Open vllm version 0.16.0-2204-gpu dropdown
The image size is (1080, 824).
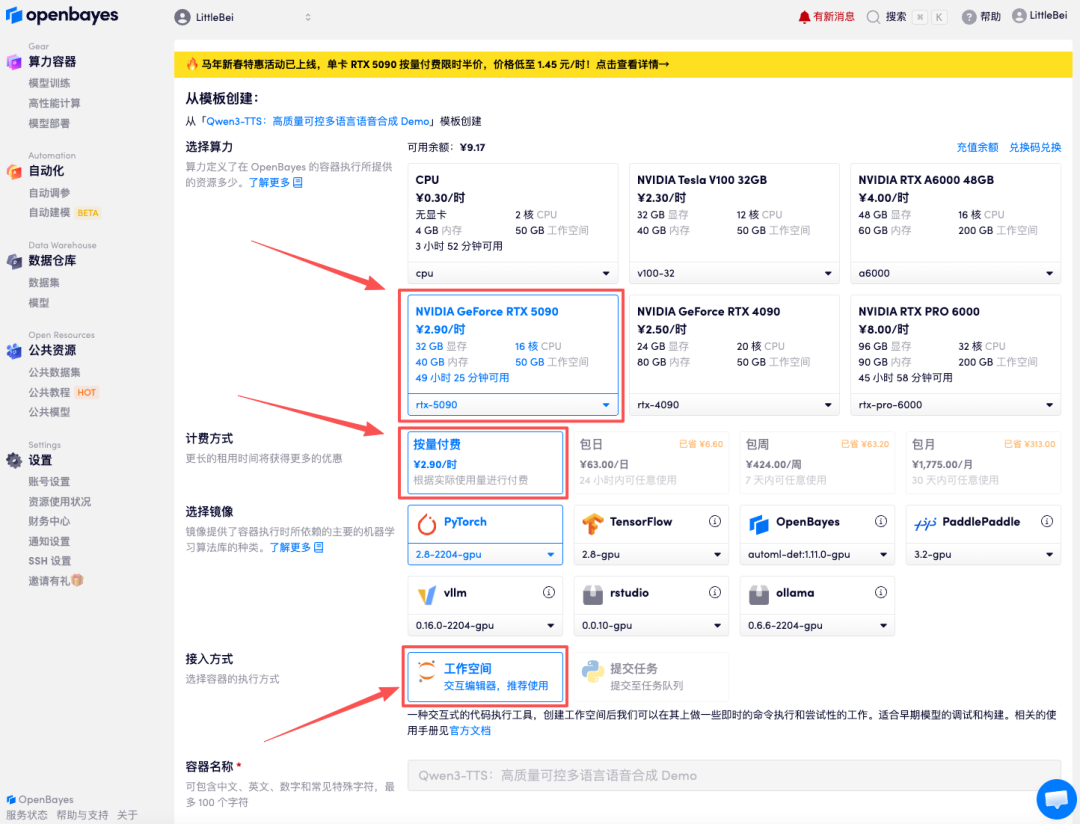[x=485, y=626]
